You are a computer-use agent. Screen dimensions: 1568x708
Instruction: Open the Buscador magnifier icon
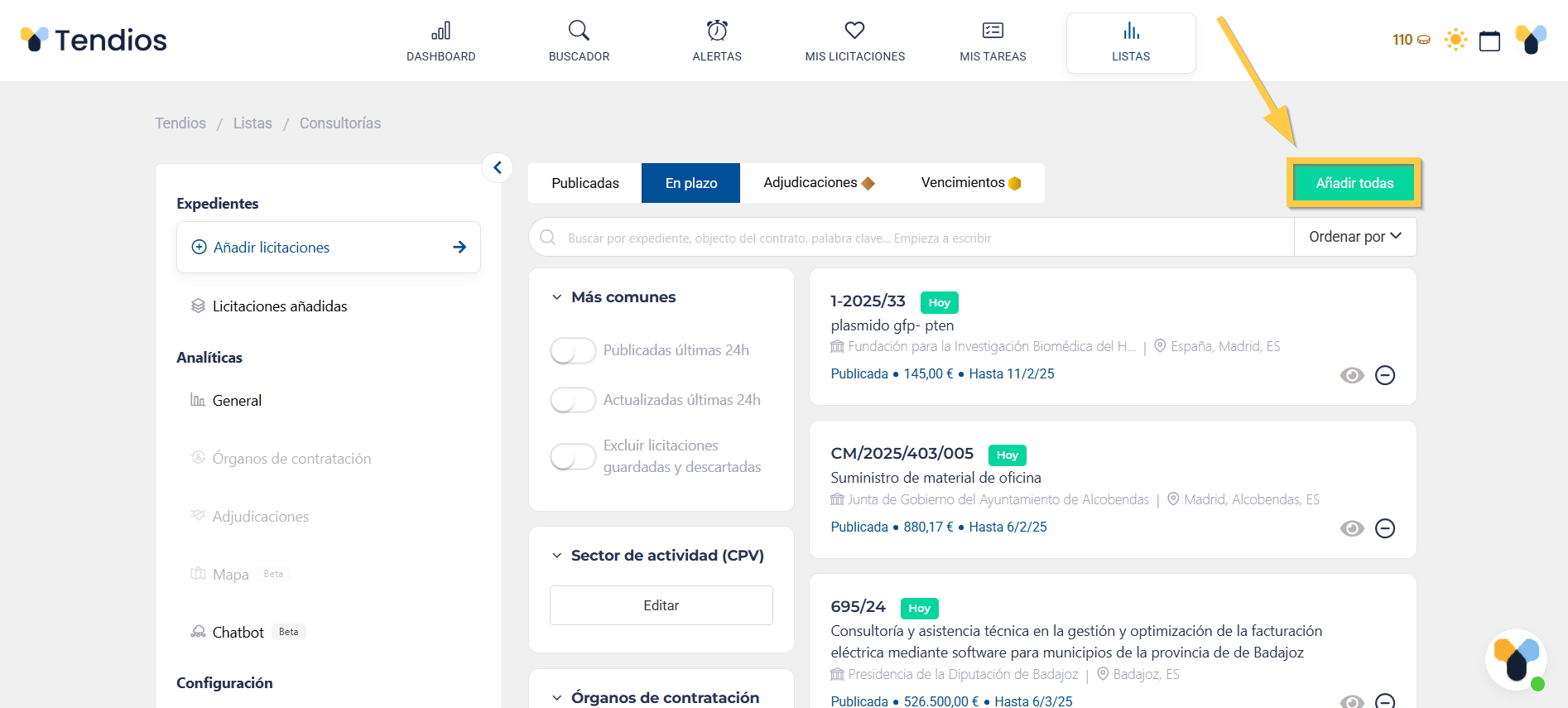(579, 31)
